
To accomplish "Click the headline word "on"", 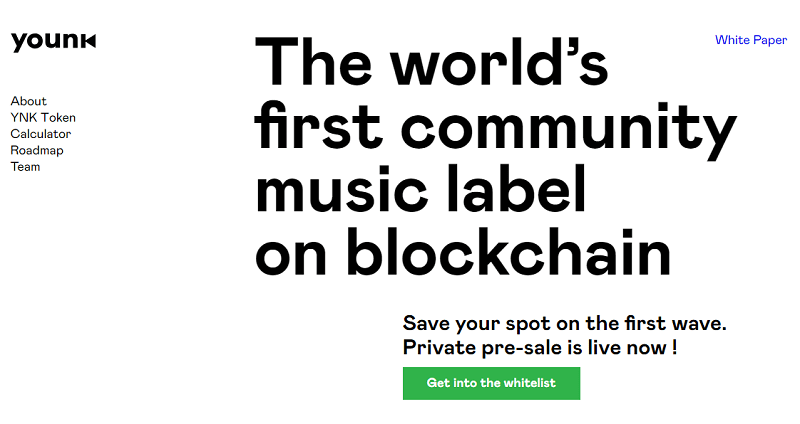I will [287, 255].
